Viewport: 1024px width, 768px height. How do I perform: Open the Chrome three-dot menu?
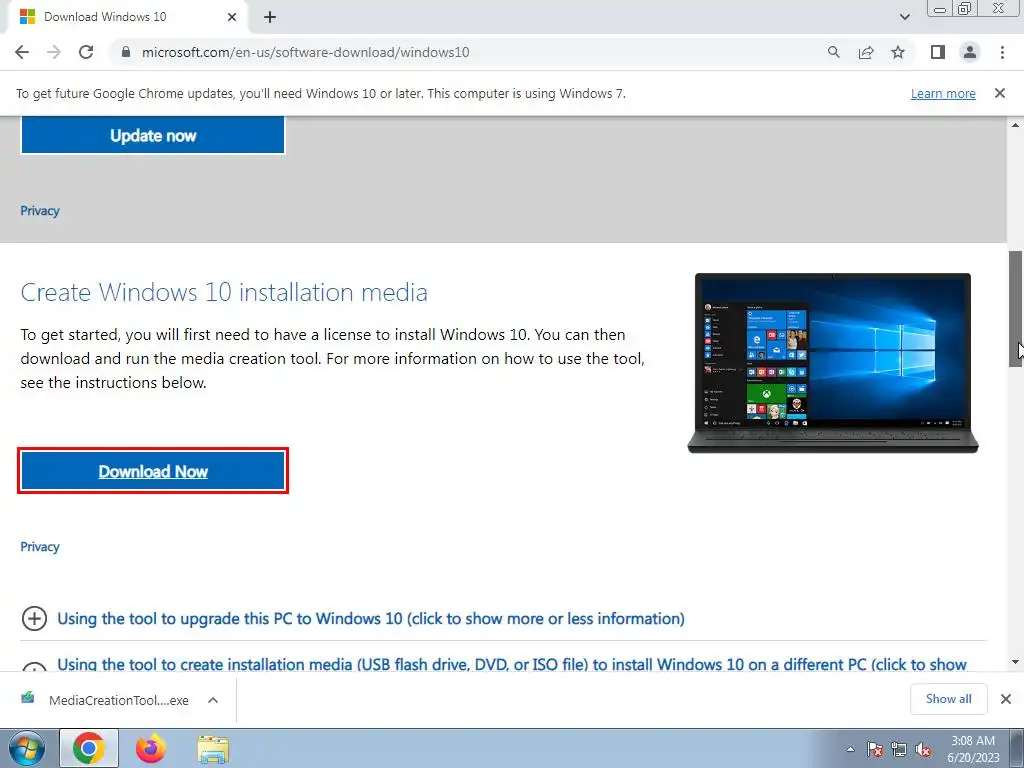click(x=1002, y=52)
